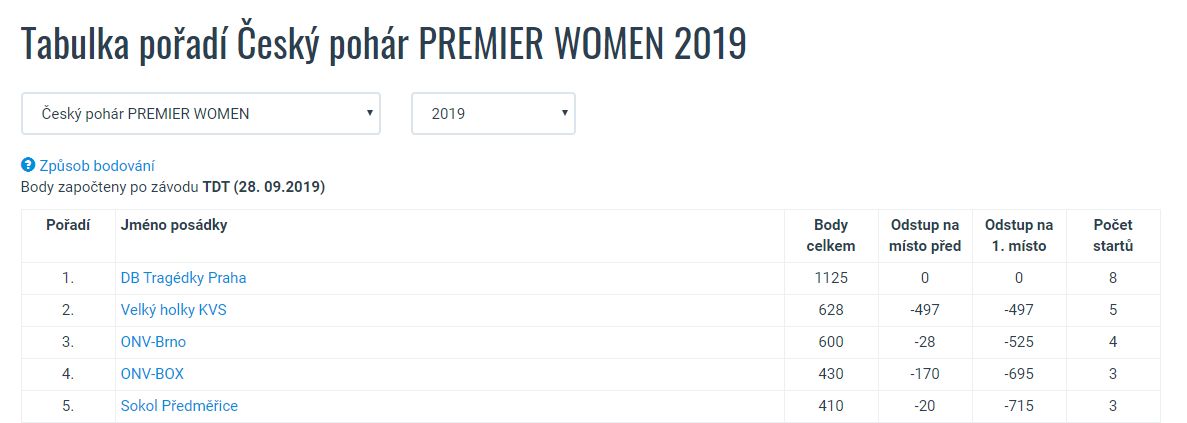Click the 628 points cell

(830, 309)
